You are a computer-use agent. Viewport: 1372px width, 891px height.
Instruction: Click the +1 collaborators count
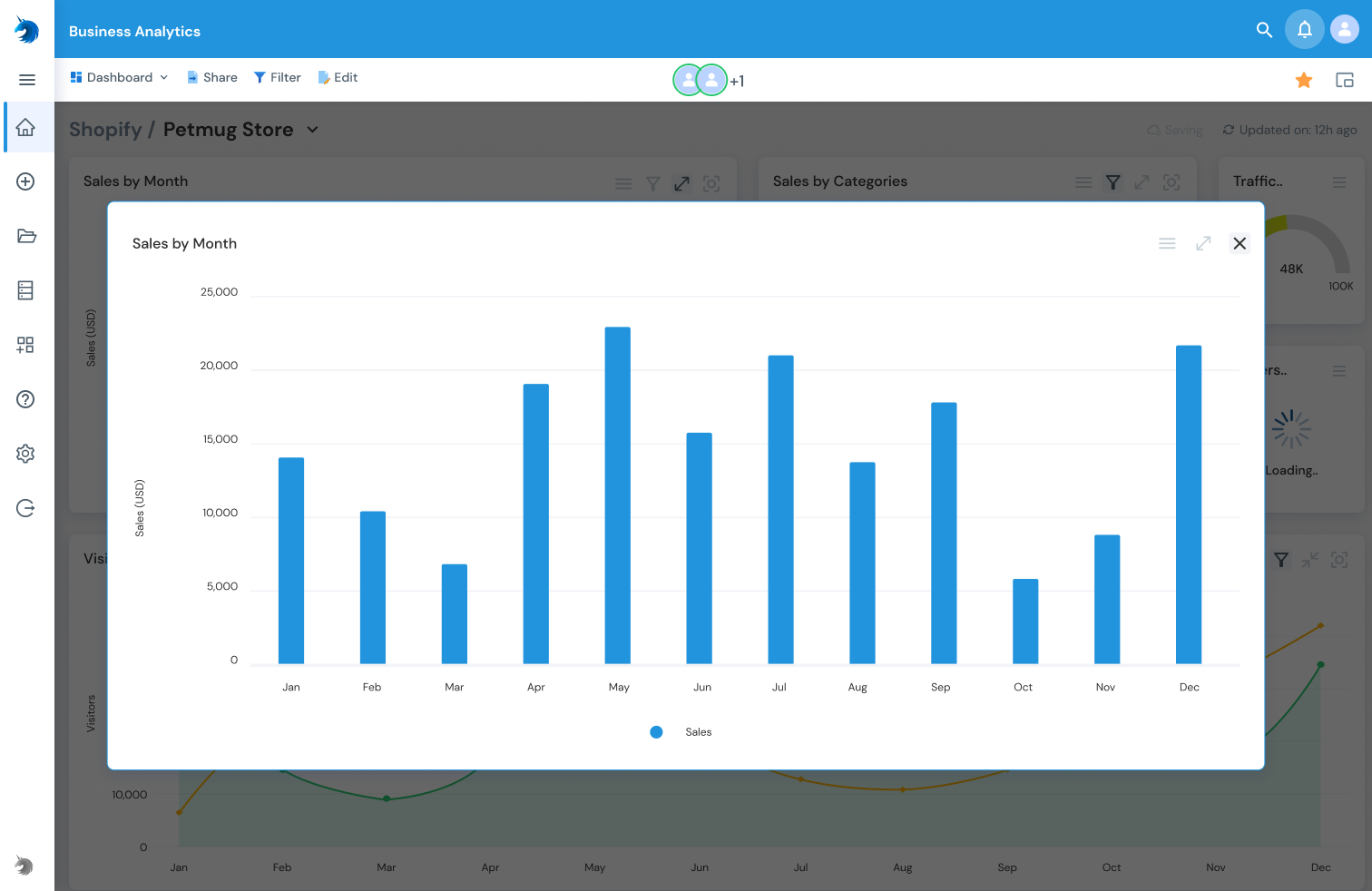coord(737,81)
